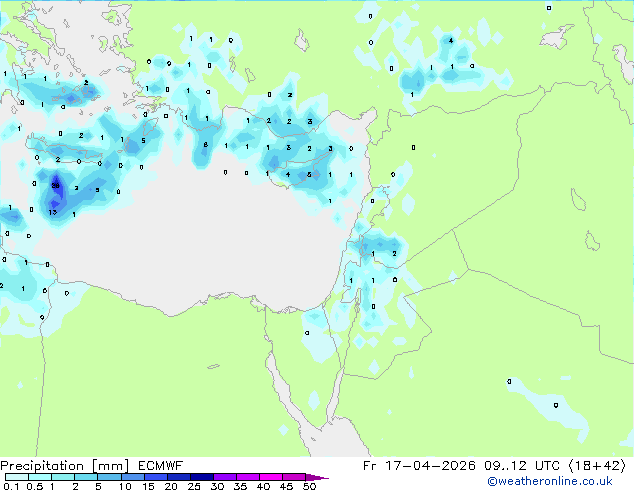Viewport: 634px width, 490px height.
Task: Click the 50 legend scale label
Action: [309, 486]
